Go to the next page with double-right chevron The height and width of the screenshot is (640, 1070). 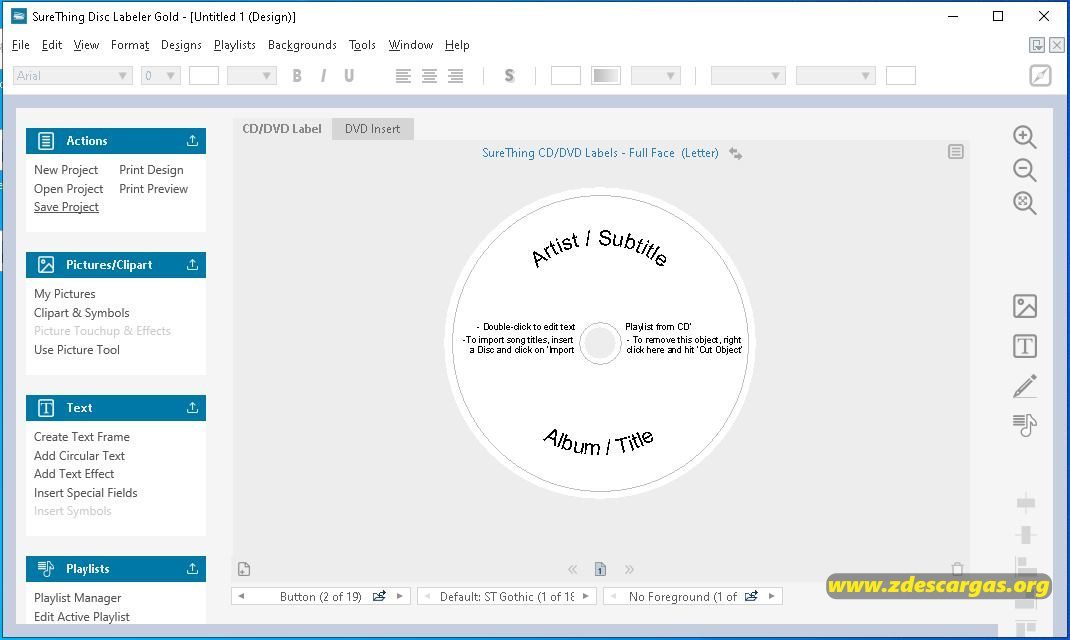[x=628, y=569]
